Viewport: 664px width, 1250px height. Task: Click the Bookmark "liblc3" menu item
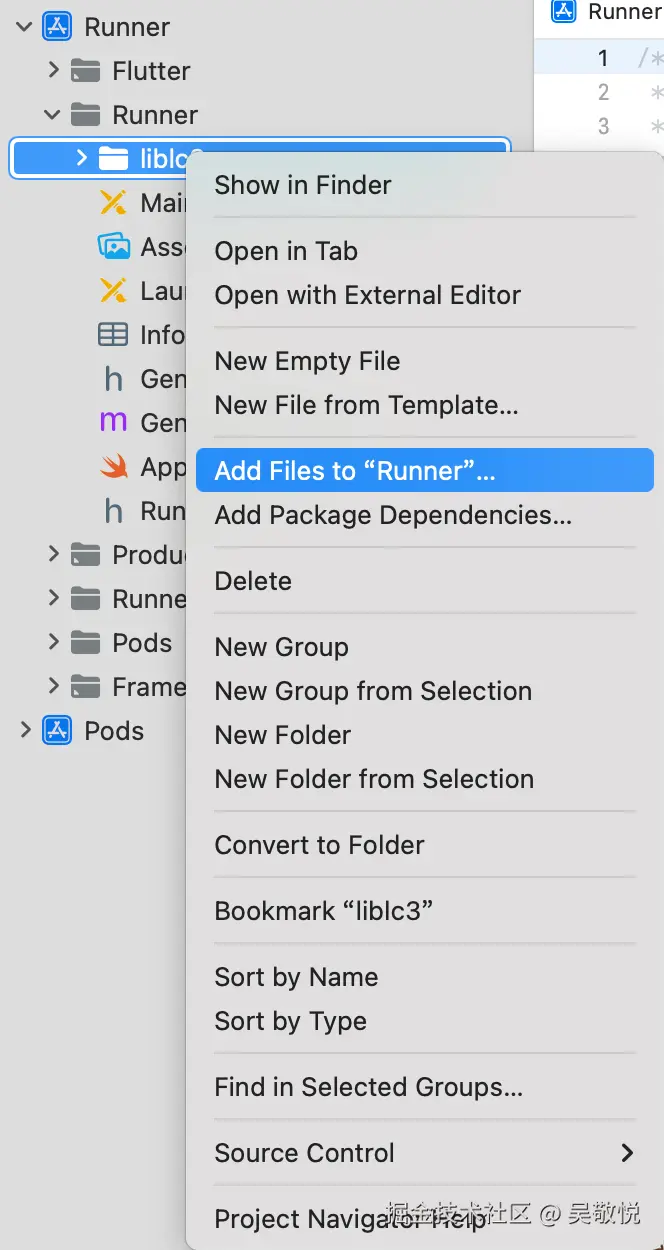[323, 911]
